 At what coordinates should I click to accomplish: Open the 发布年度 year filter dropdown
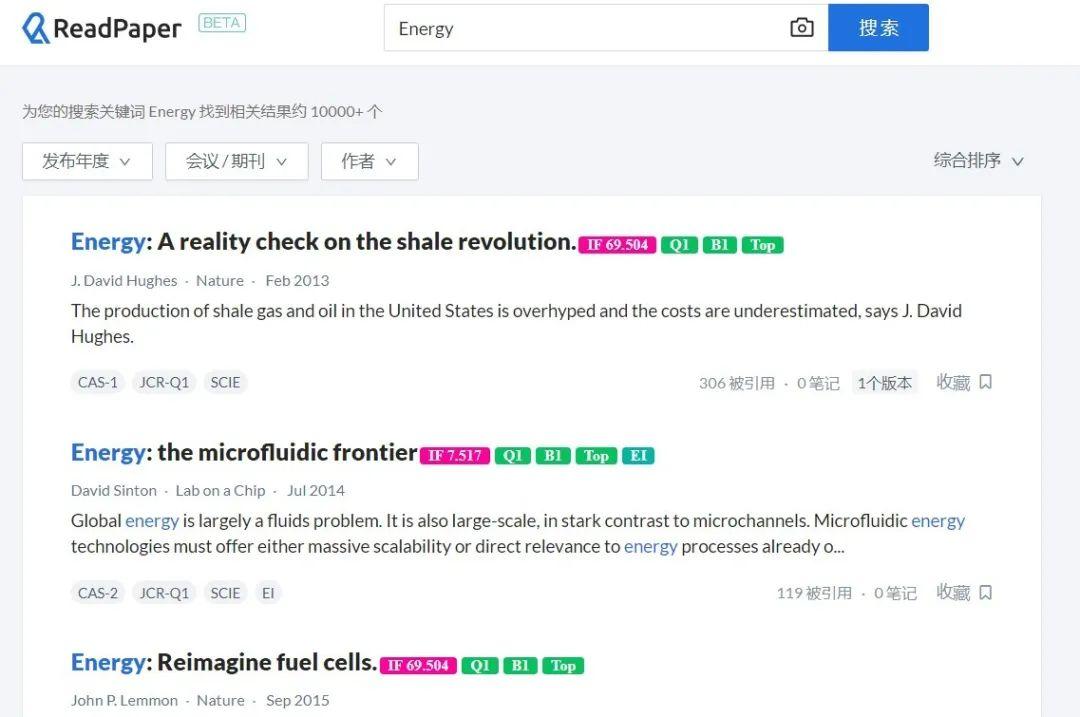87,161
